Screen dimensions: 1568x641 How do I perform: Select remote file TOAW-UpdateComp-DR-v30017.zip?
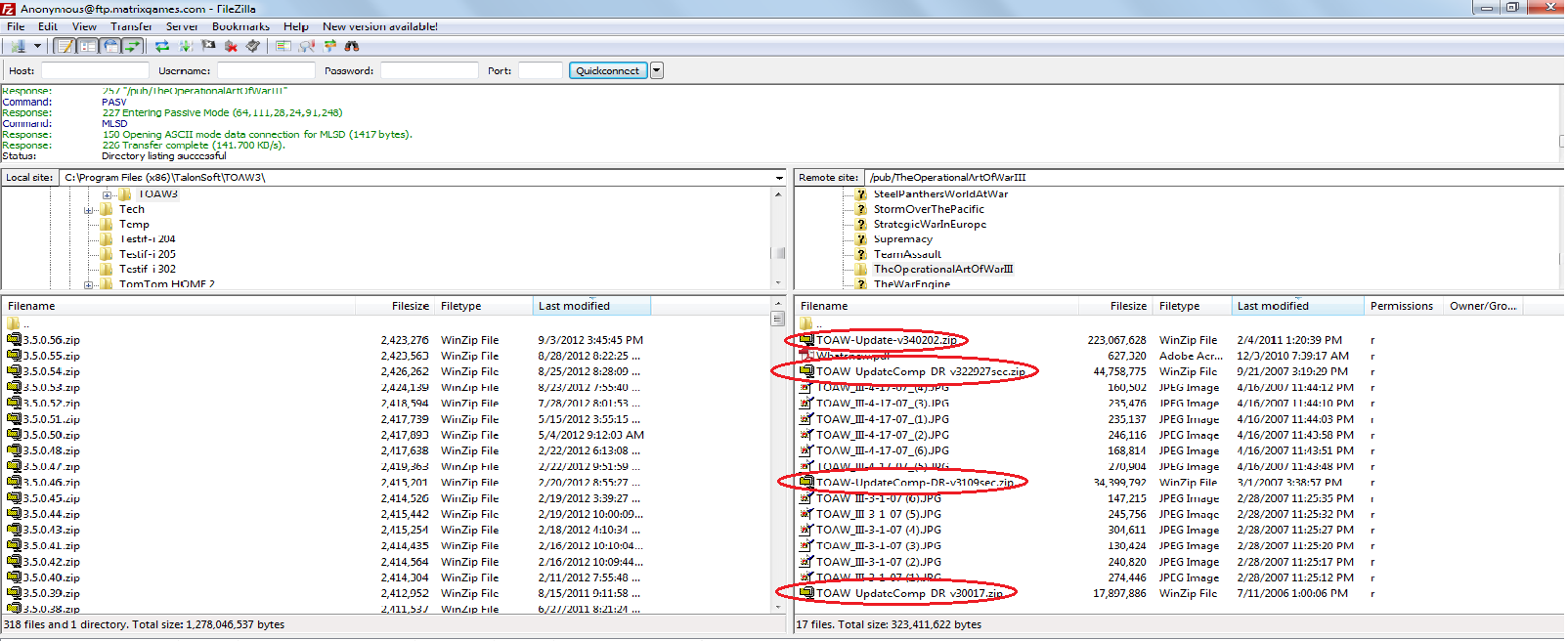[x=910, y=593]
